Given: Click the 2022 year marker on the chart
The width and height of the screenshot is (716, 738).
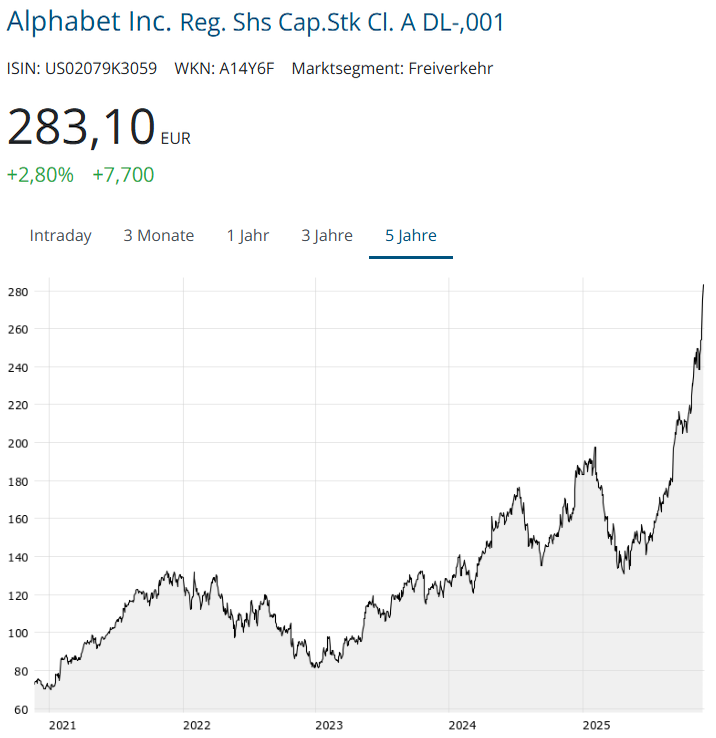Looking at the screenshot, I should tap(197, 725).
